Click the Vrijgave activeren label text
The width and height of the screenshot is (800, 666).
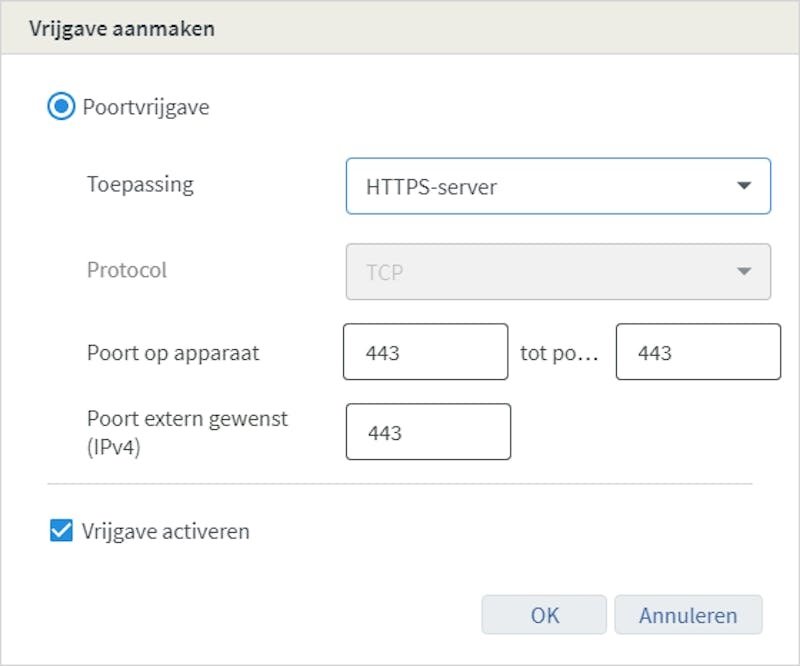pos(166,532)
